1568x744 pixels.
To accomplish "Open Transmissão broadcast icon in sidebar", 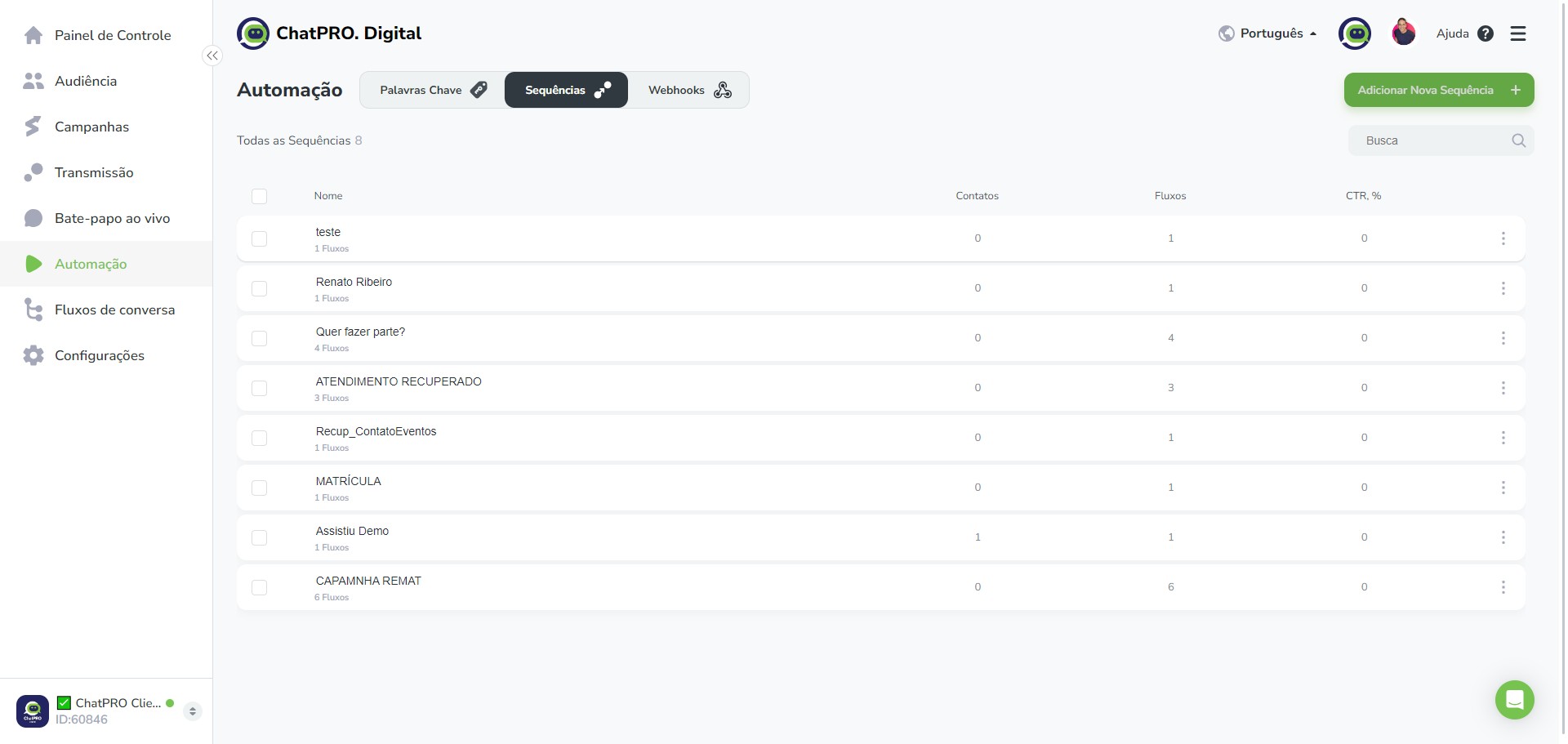I will pos(33,172).
